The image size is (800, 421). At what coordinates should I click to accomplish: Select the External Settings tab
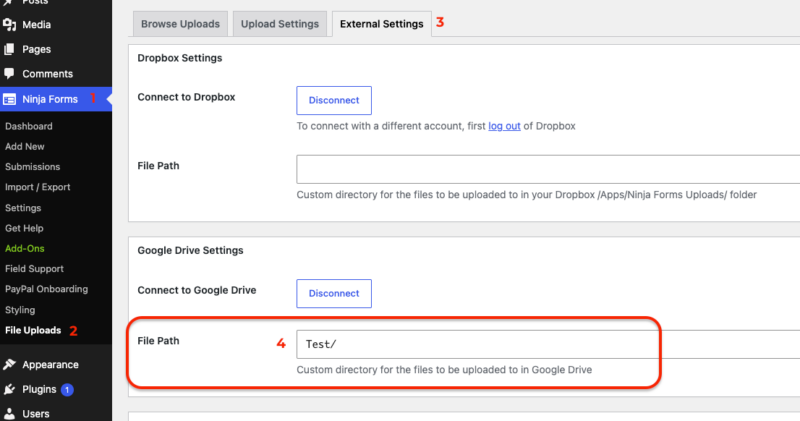point(382,24)
